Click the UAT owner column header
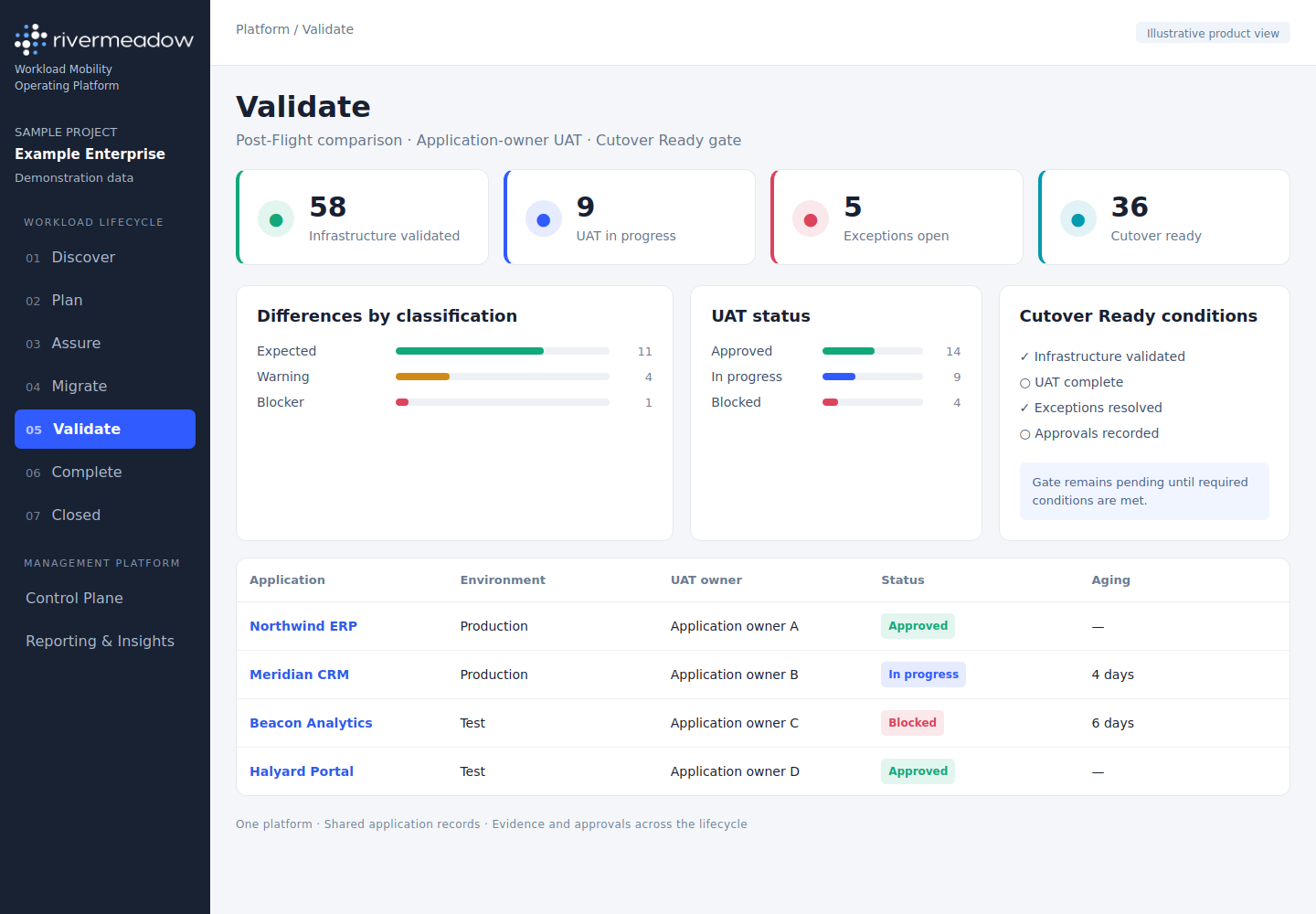This screenshot has width=1316, height=914. click(706, 580)
